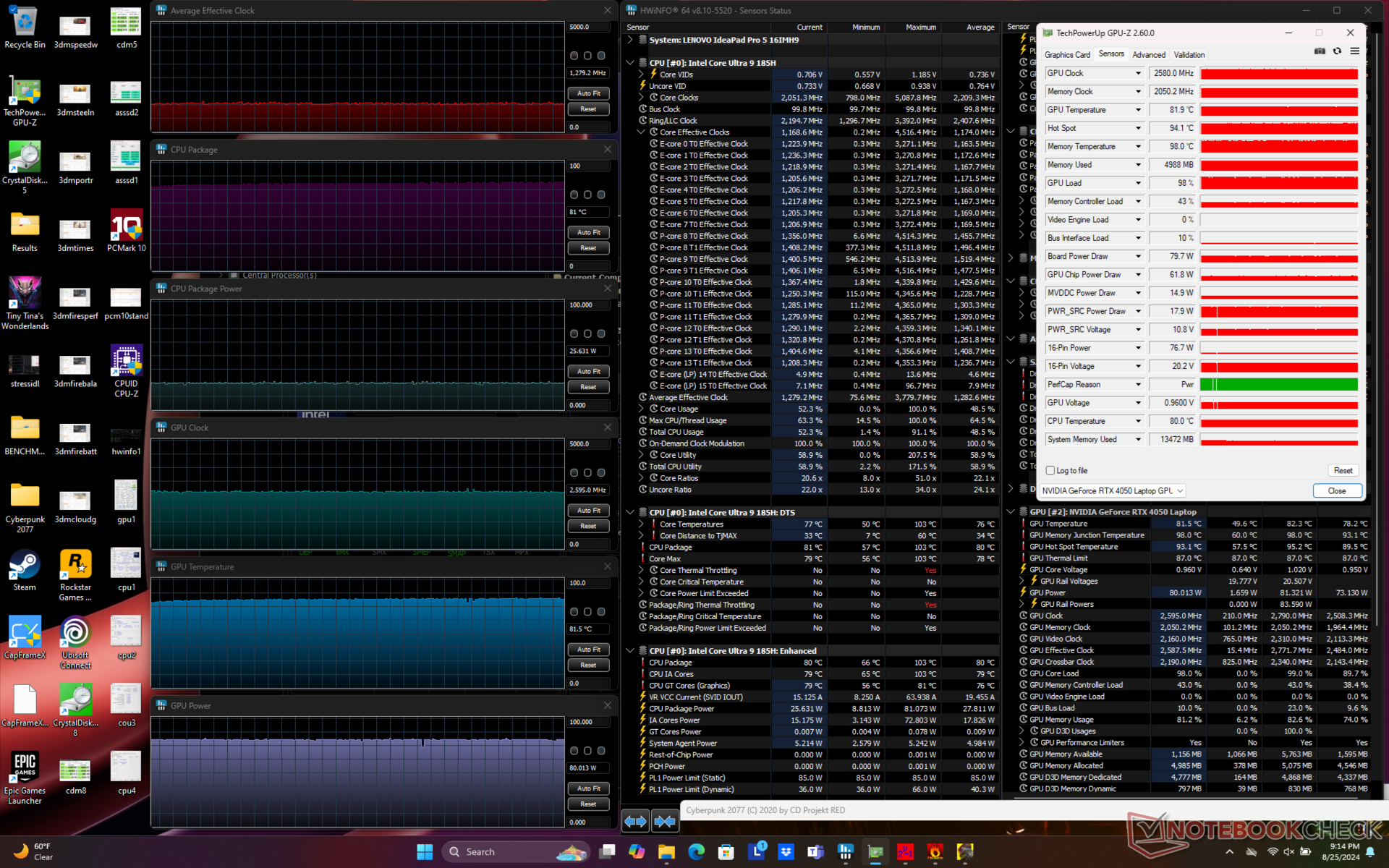This screenshot has width=1389, height=868.
Task: Click Auto Fit in GPU Power graph
Action: [x=588, y=788]
